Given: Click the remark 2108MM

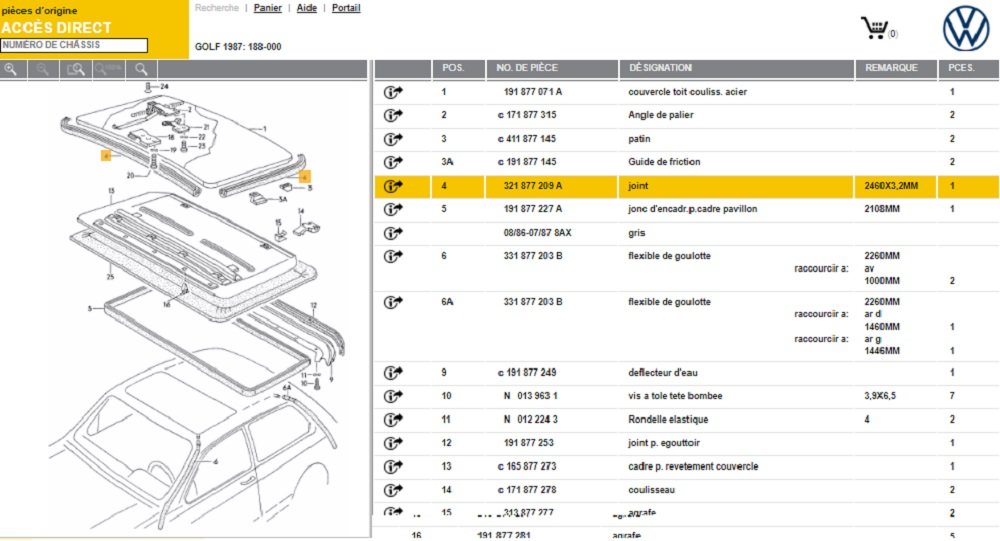Looking at the screenshot, I should [882, 209].
